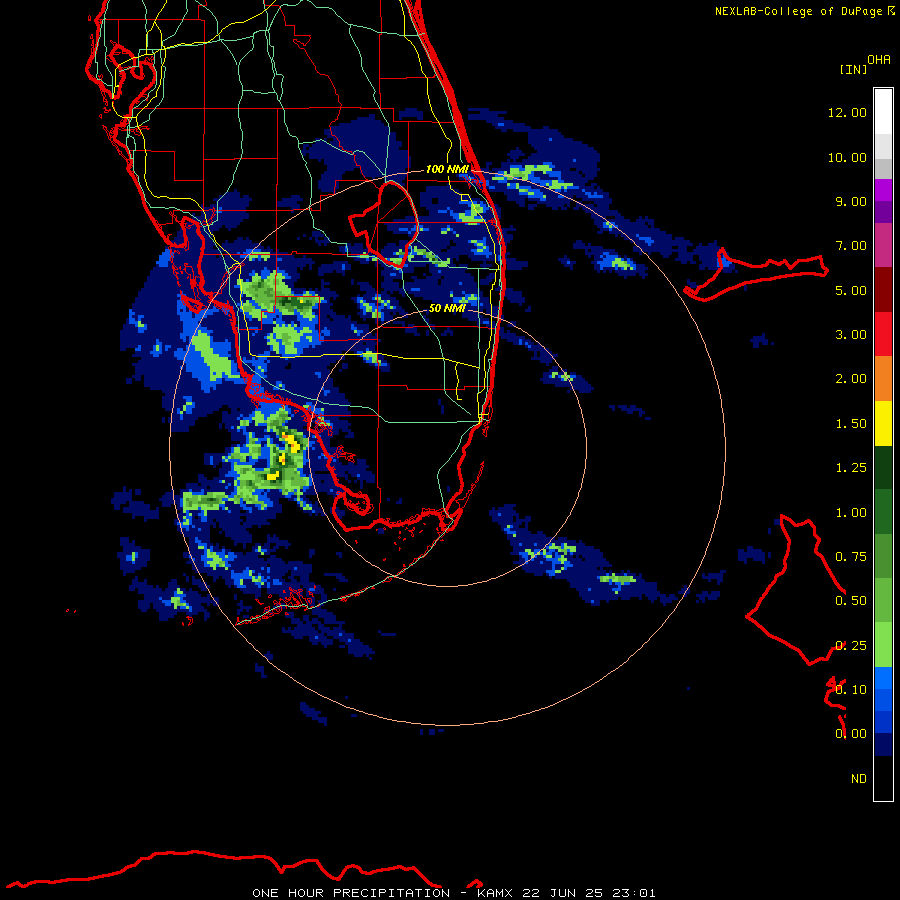Click the OHA product label above legend

(x=879, y=60)
